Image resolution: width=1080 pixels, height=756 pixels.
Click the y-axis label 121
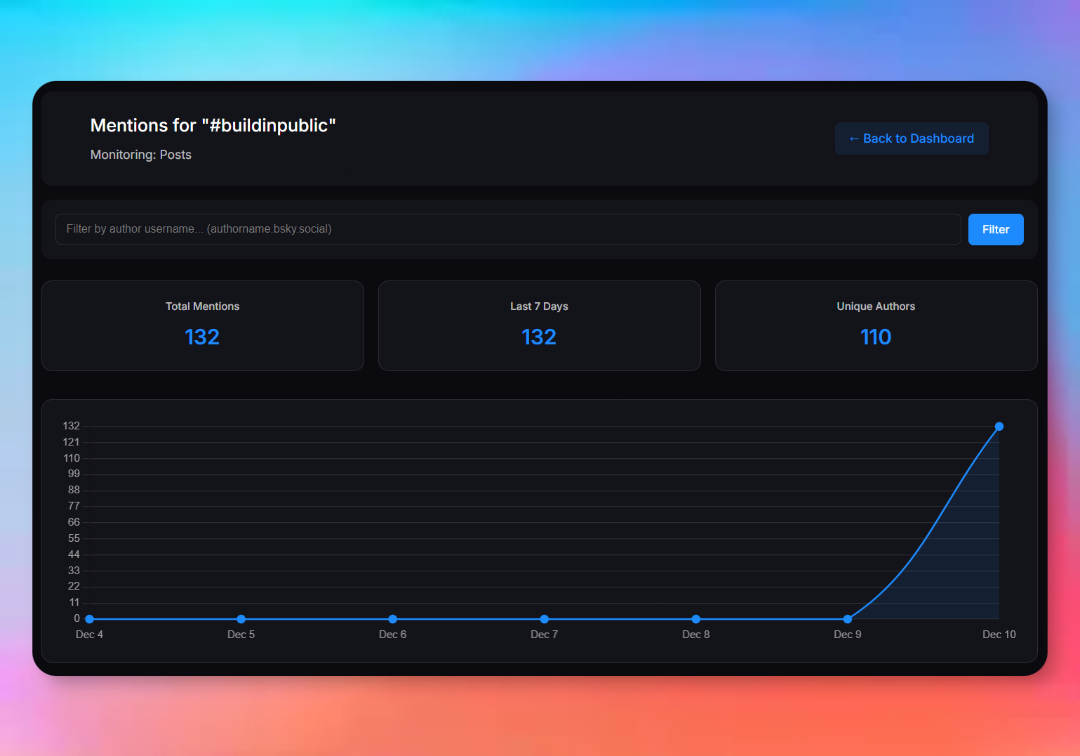click(71, 442)
